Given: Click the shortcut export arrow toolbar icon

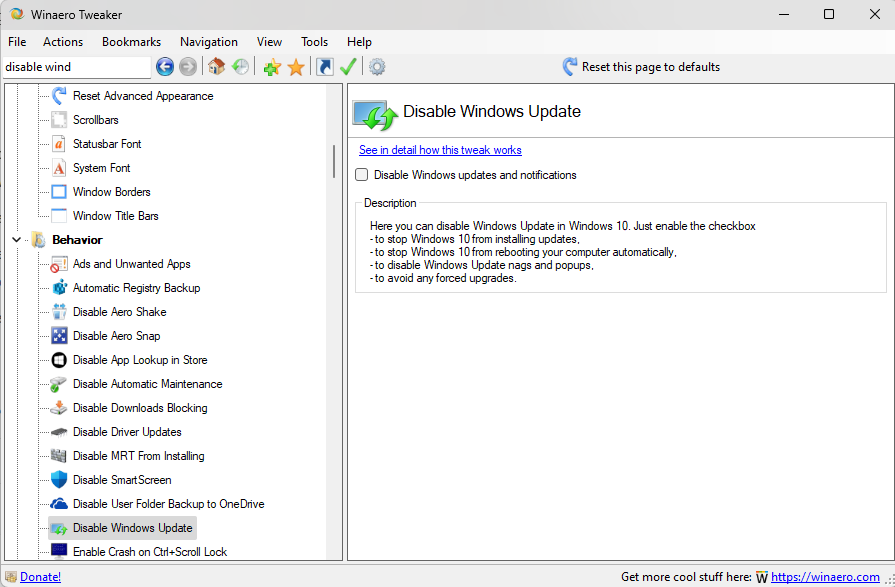Looking at the screenshot, I should (325, 67).
